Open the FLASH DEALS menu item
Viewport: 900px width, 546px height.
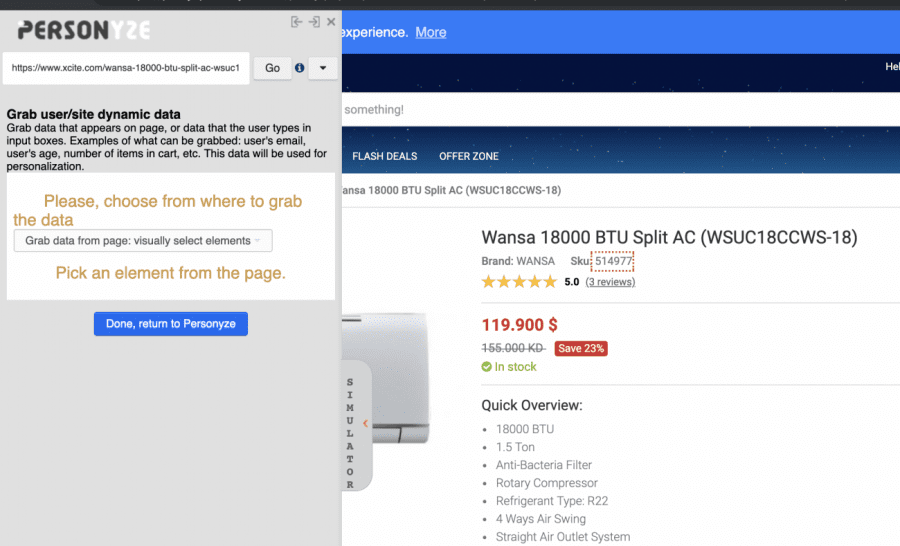click(x=384, y=156)
